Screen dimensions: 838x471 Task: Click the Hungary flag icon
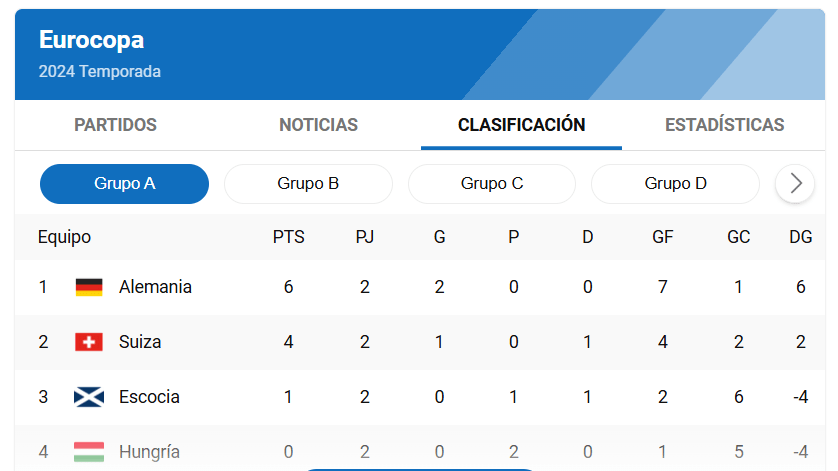[x=89, y=452]
